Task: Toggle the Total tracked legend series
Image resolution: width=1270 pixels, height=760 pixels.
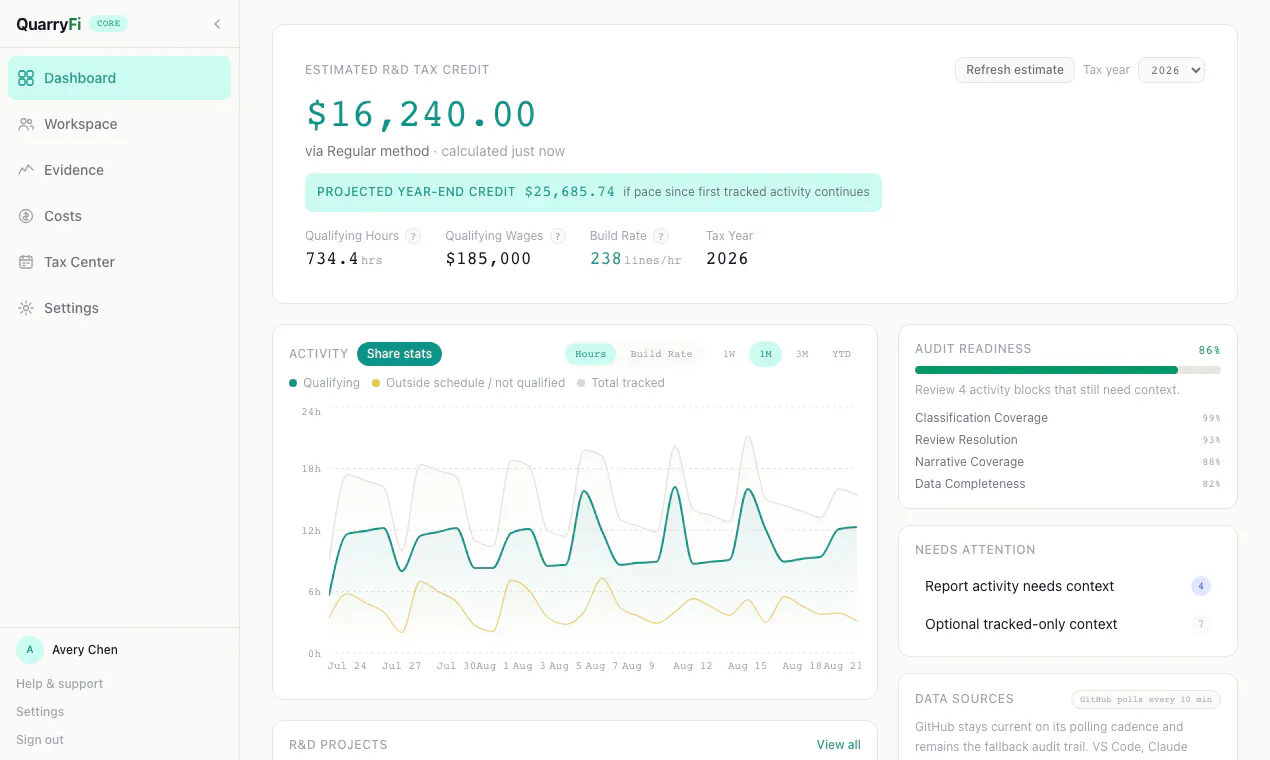Action: click(621, 383)
